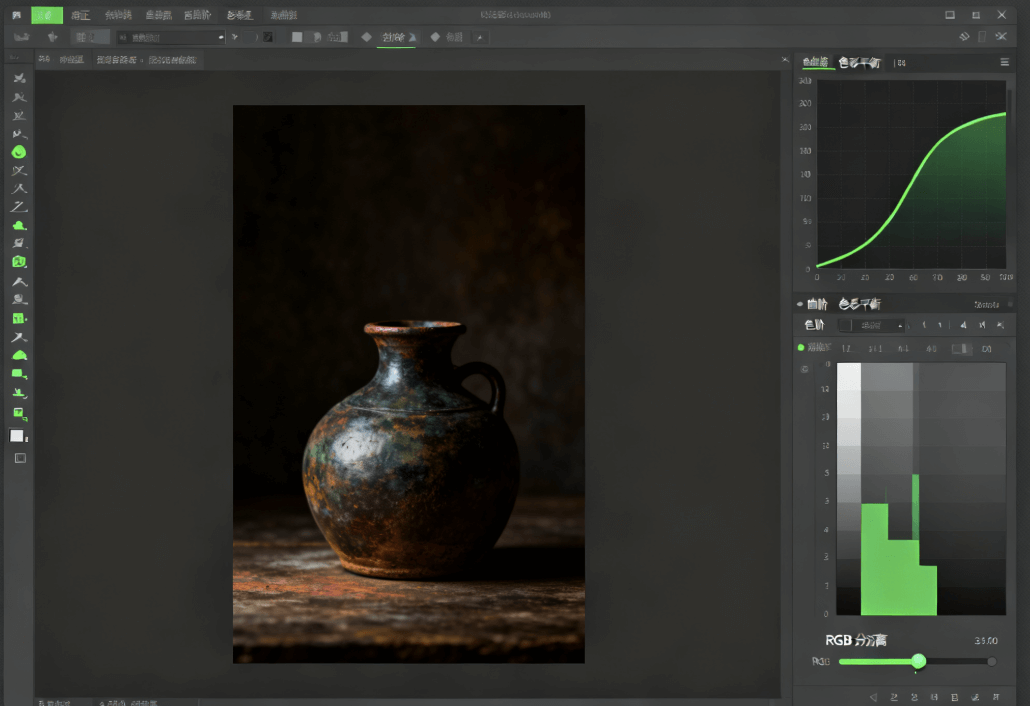Click the green-underlined button in options bar
This screenshot has width=1030, height=706.
(x=395, y=38)
